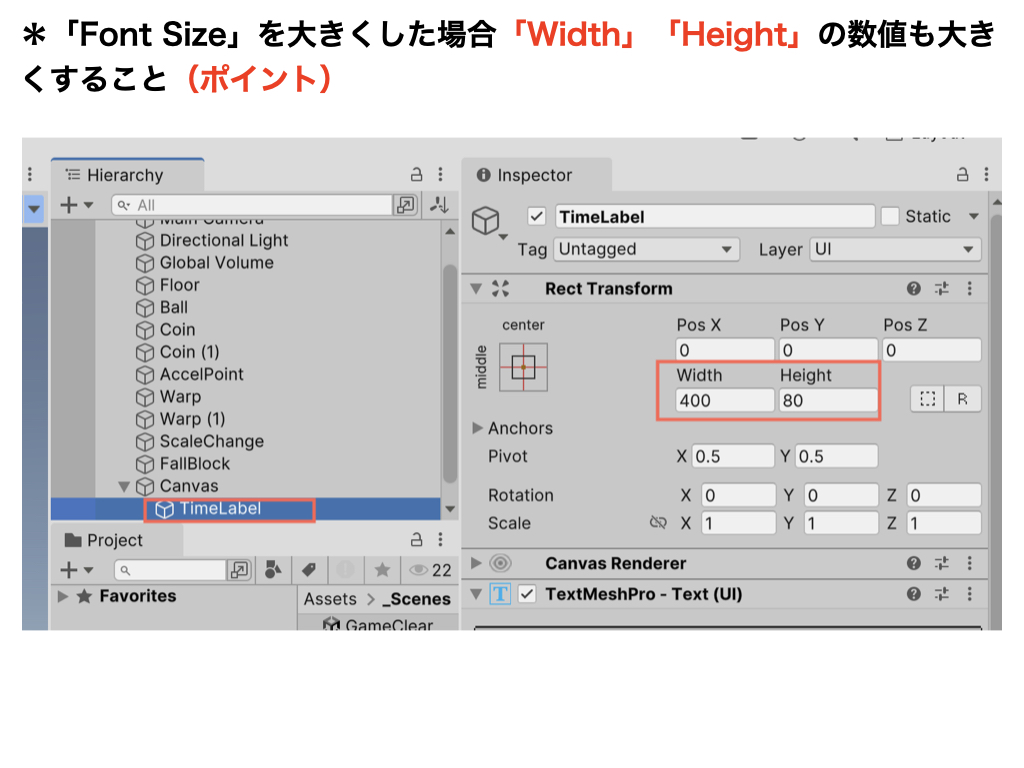Open the Tag dropdown showing Untagged
1024x768 pixels.
645,249
